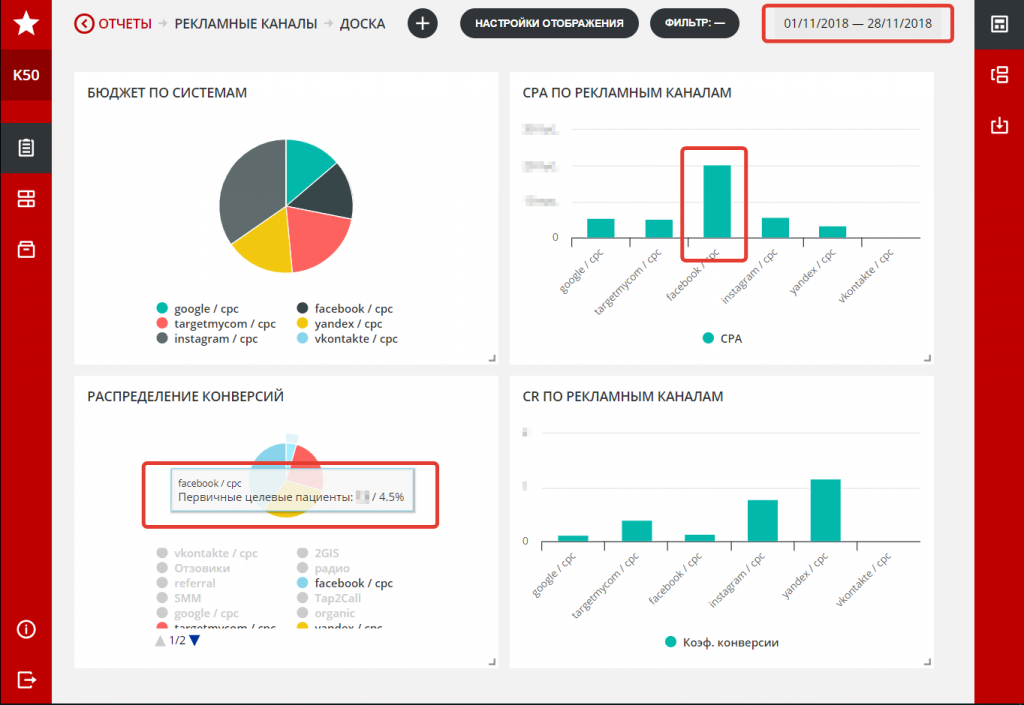Toggle yandex / cpc in budget legend

[340, 323]
